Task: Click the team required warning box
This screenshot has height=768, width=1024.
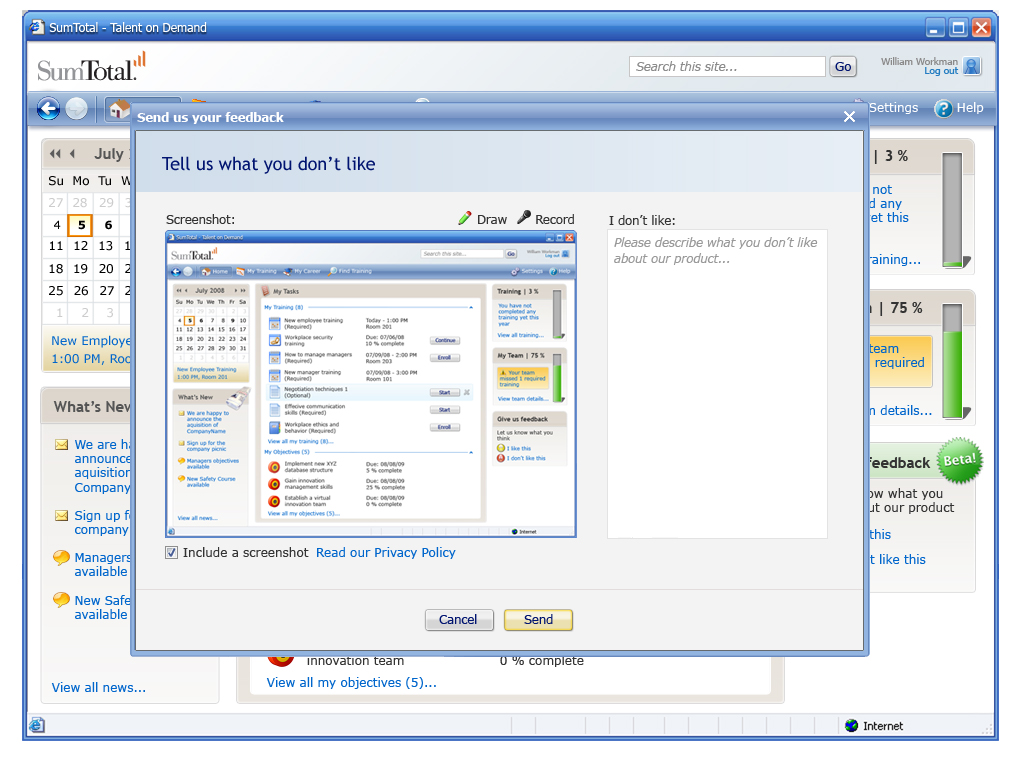Action: [x=901, y=361]
